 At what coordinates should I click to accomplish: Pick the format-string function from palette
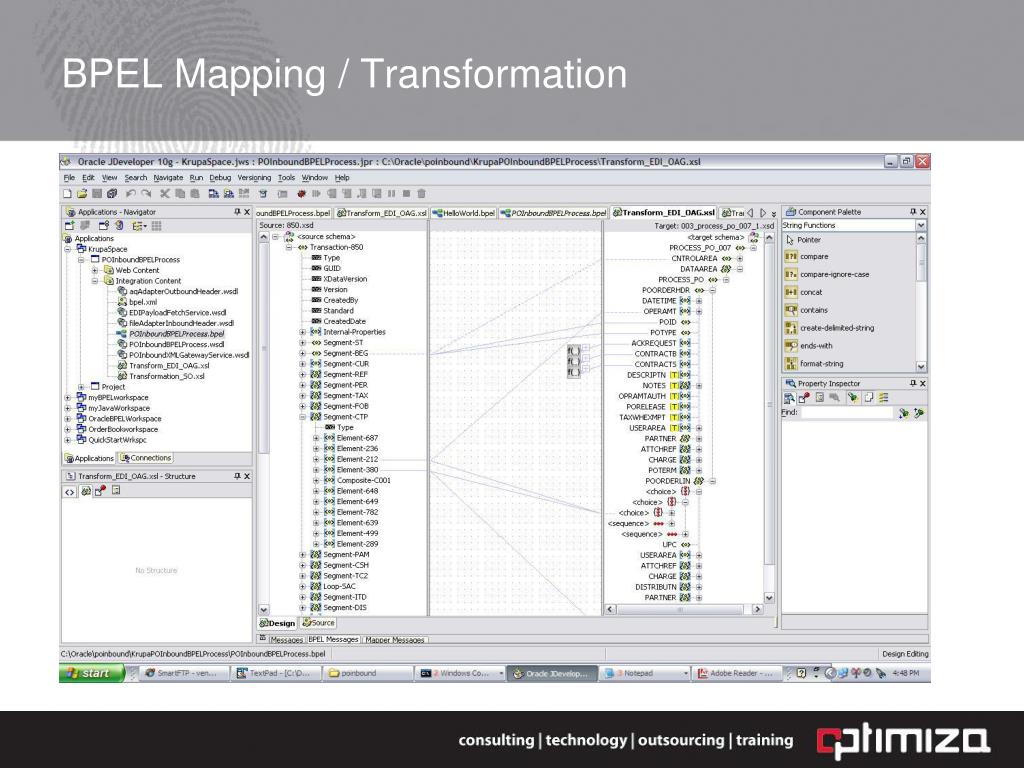(x=814, y=364)
